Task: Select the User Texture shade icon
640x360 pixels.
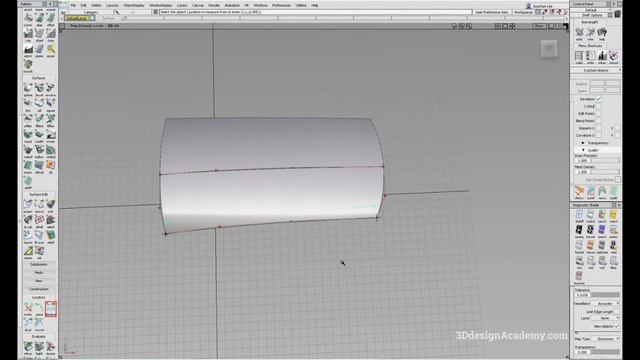Action: tap(613, 231)
